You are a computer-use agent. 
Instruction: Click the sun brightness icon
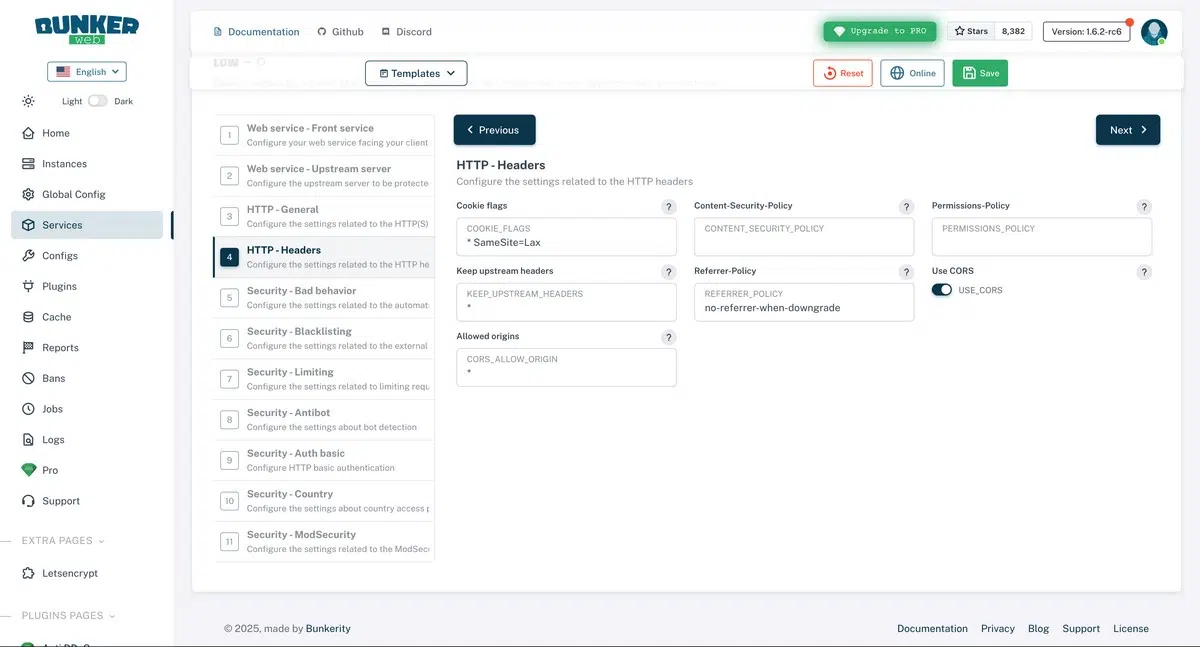click(28, 101)
